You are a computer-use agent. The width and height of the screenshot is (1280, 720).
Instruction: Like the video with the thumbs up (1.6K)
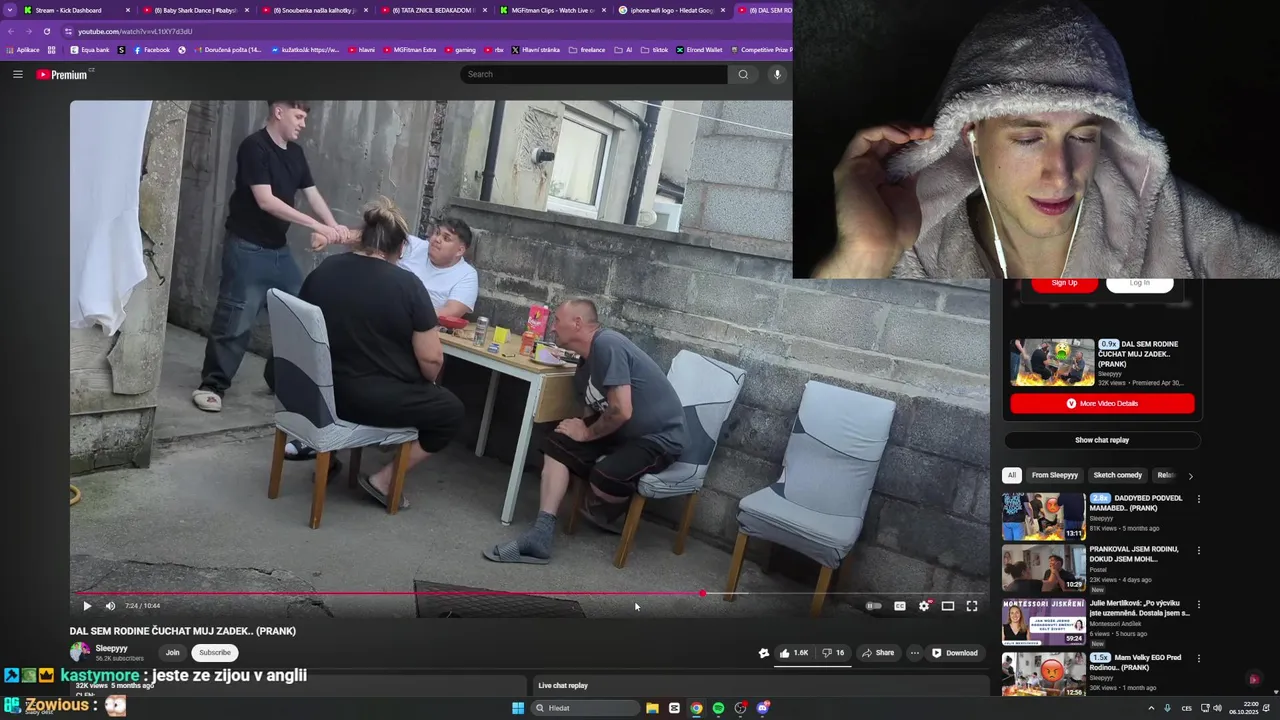pyautogui.click(x=794, y=653)
